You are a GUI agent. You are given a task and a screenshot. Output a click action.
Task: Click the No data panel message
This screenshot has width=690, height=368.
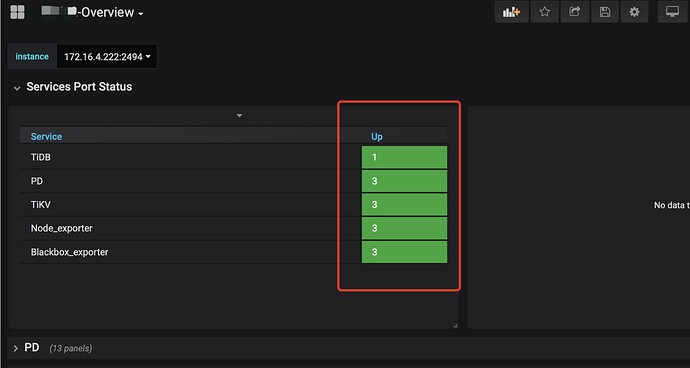pos(672,205)
